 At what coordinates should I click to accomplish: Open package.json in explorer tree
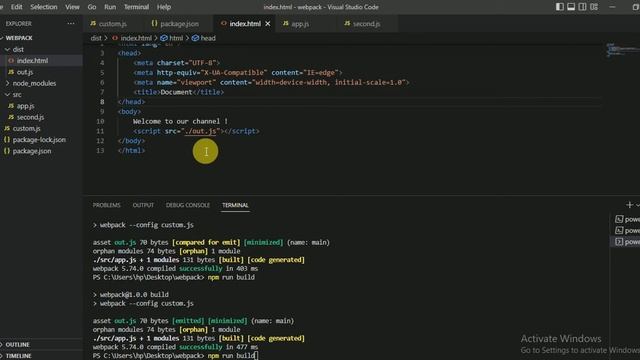(x=32, y=151)
